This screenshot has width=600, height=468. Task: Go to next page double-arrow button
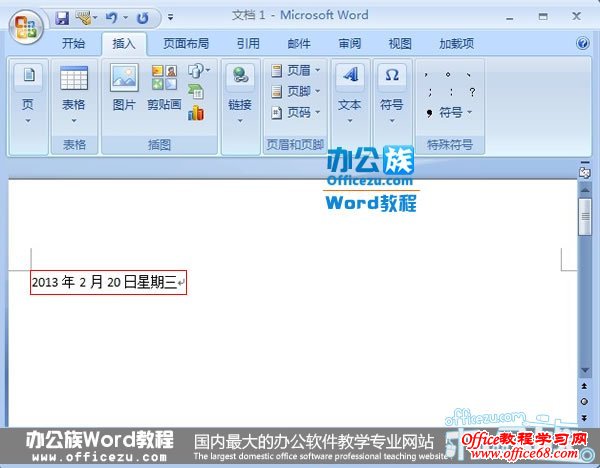pos(584,417)
